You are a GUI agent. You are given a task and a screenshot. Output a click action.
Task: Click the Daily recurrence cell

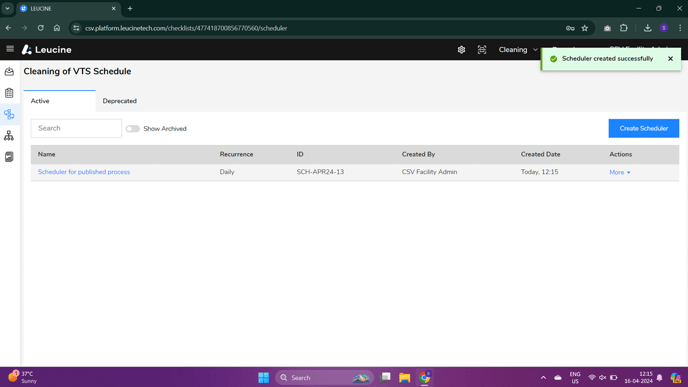(x=227, y=172)
